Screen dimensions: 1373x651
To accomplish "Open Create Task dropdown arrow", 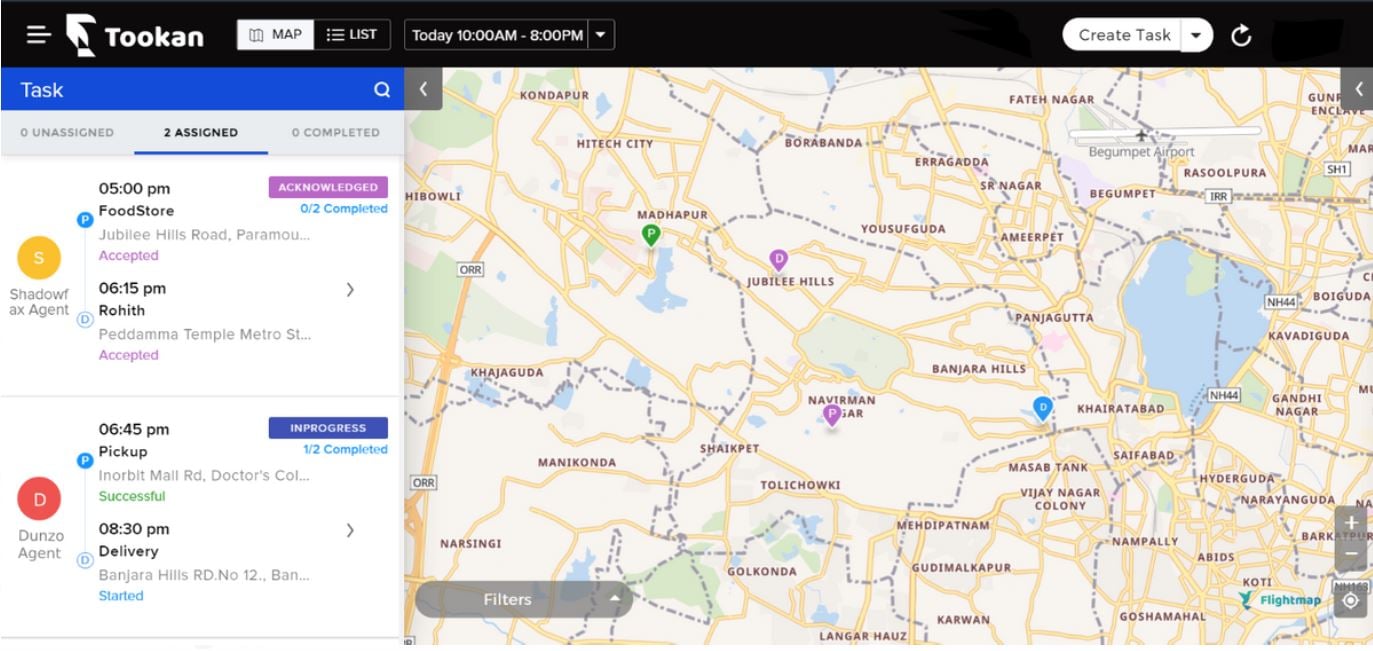I will 1196,36.
